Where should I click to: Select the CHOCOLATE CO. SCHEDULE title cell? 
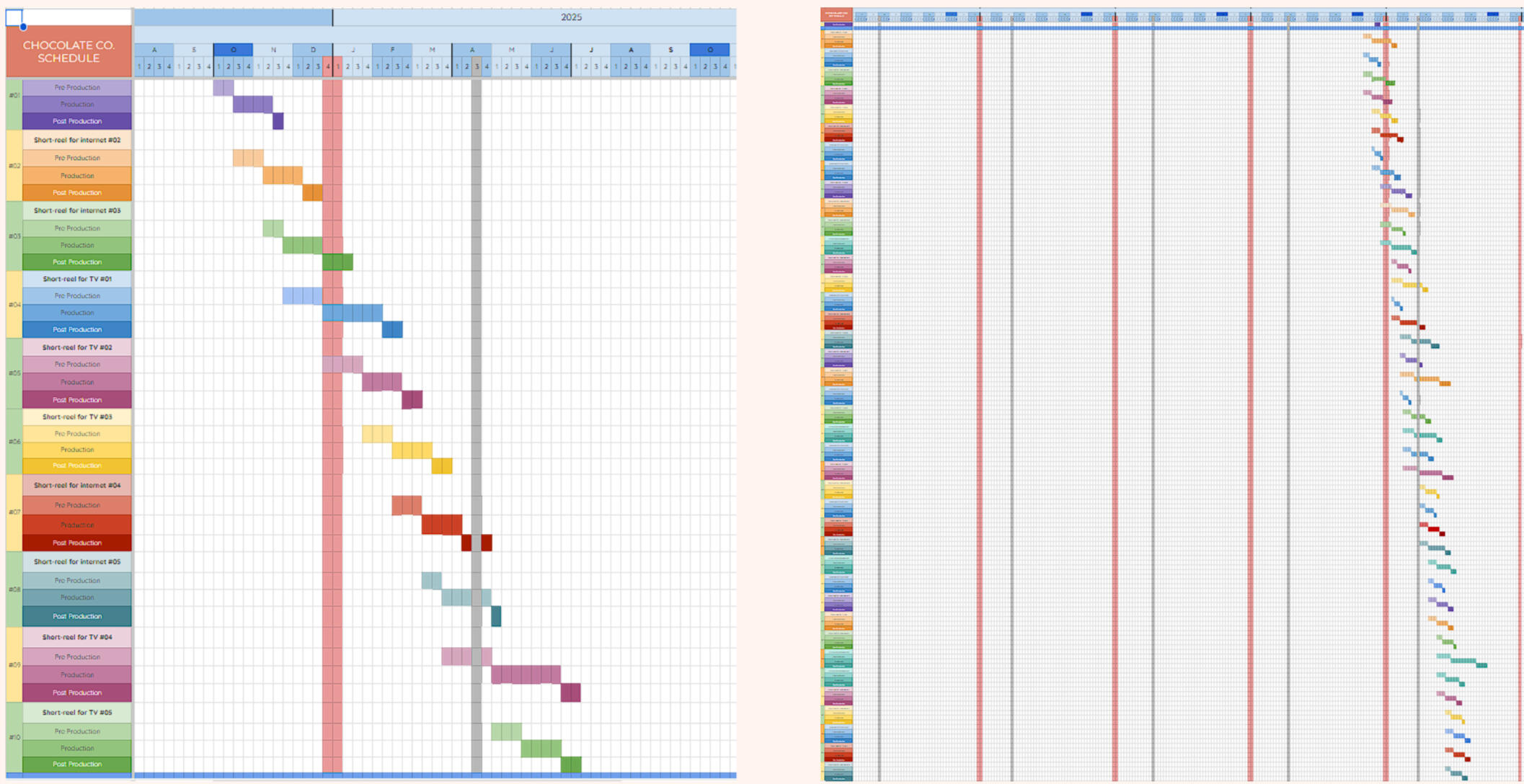(68, 51)
